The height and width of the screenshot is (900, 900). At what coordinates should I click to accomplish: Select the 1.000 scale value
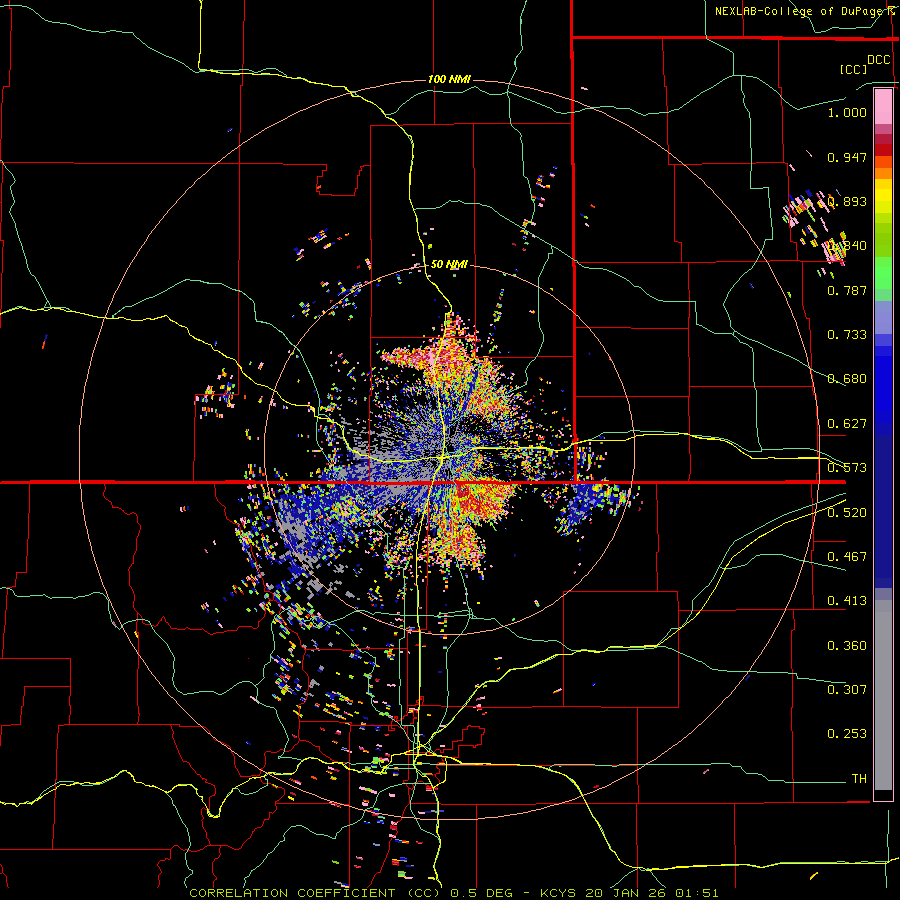(847, 112)
